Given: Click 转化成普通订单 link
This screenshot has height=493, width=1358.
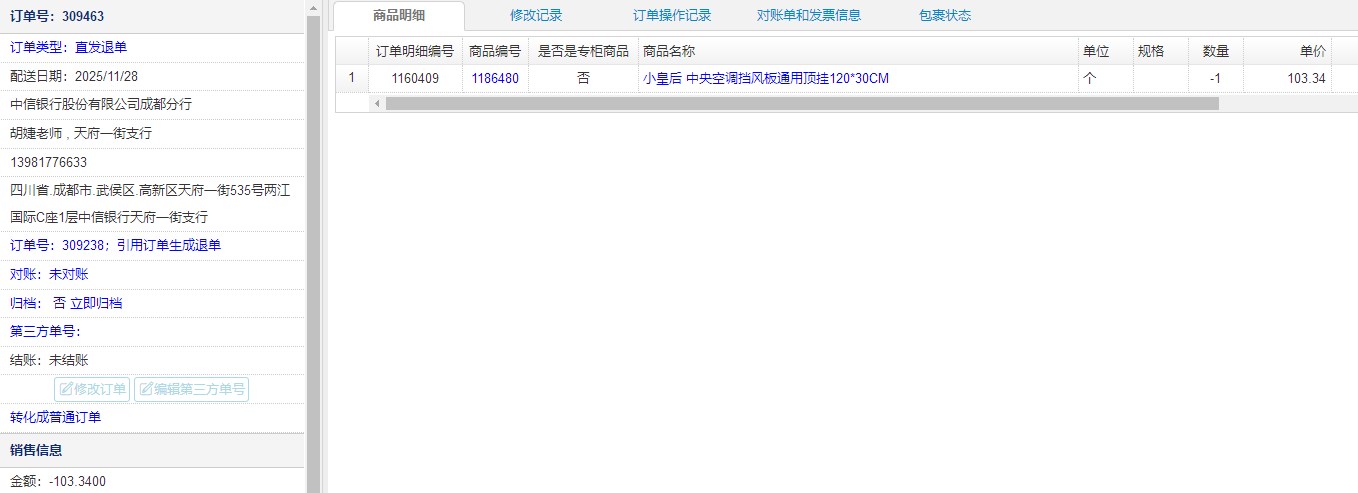Looking at the screenshot, I should coord(56,418).
